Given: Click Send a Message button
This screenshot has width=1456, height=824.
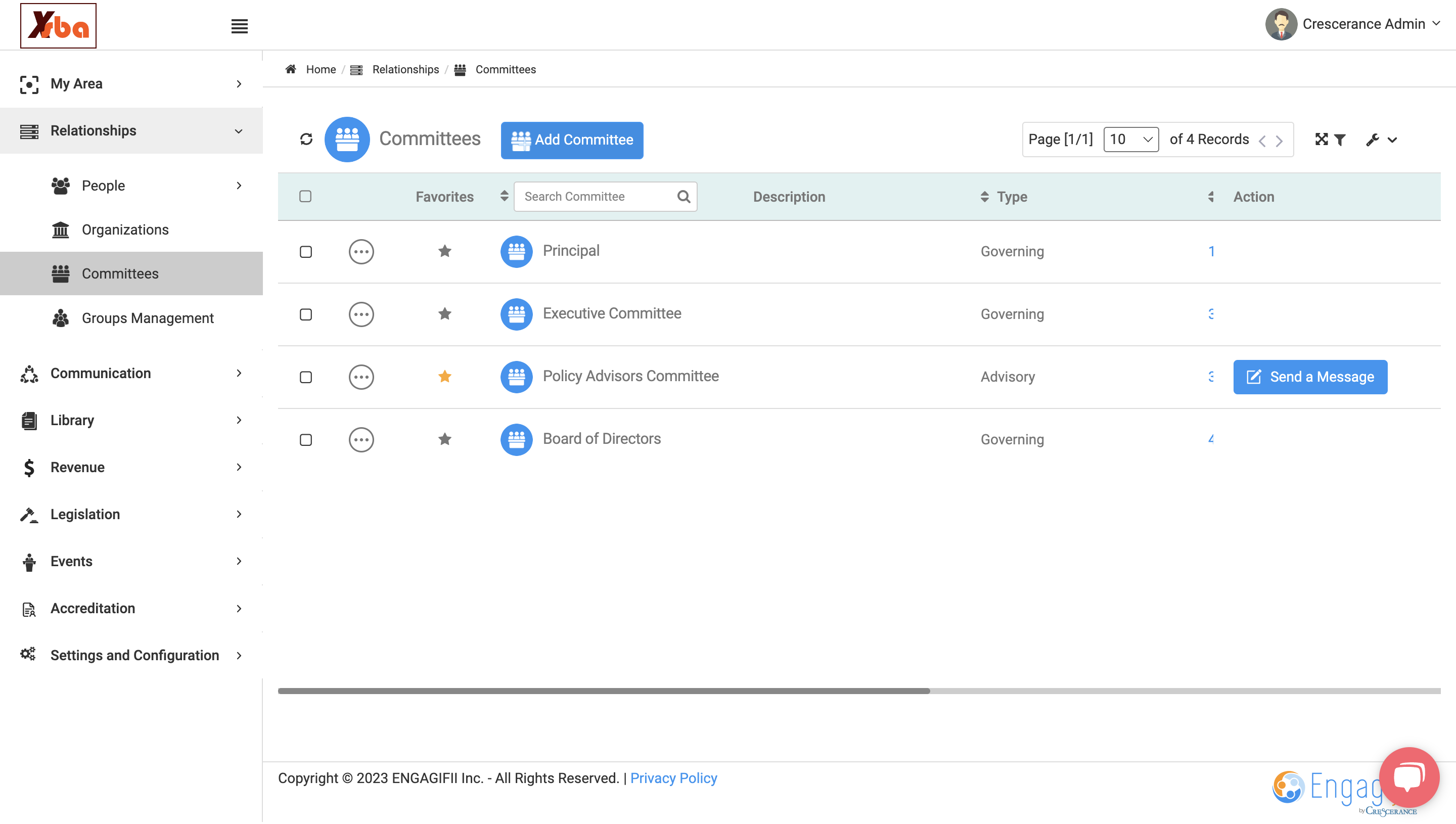Looking at the screenshot, I should (x=1310, y=377).
